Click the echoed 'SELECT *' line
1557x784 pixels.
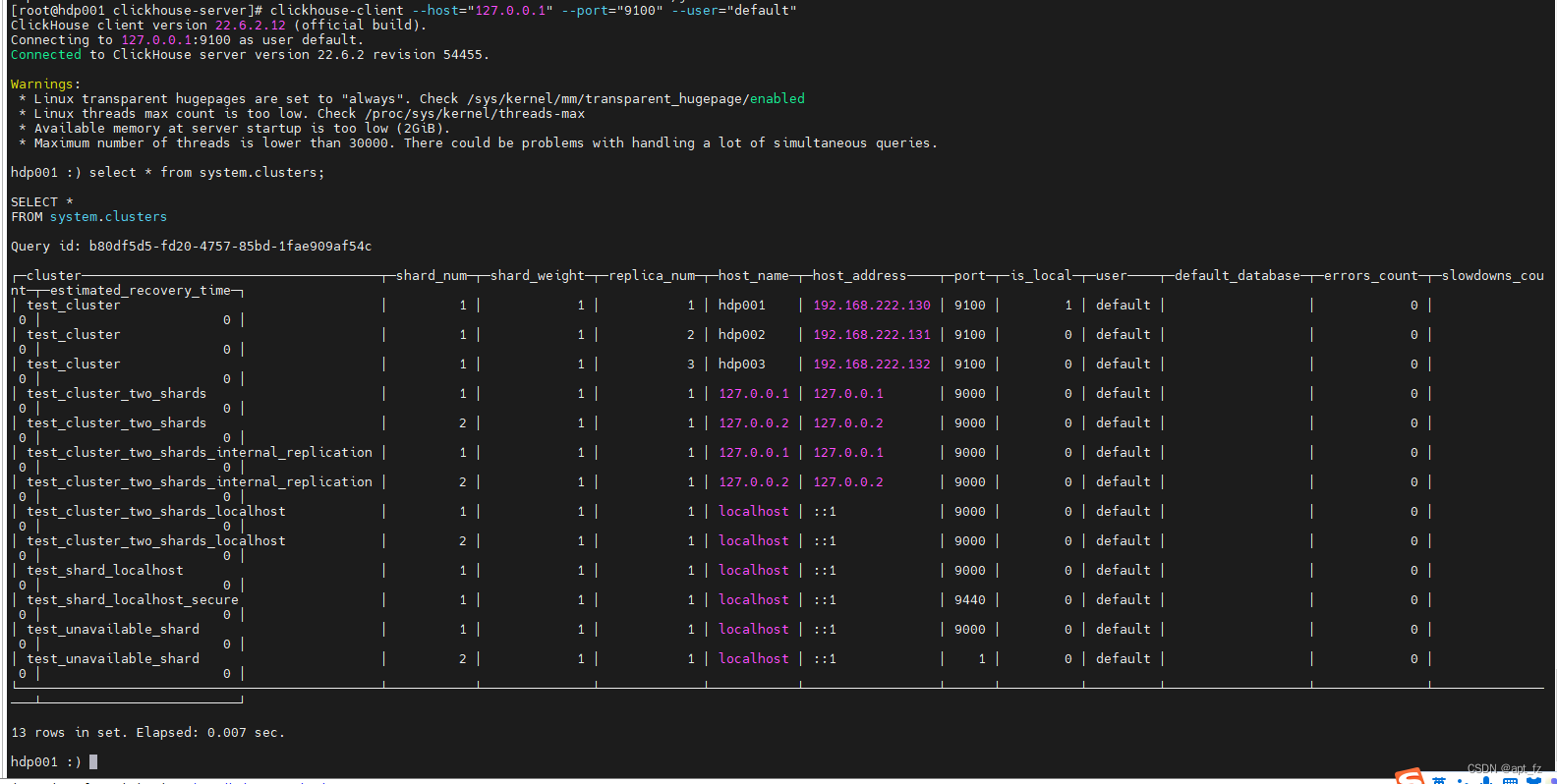pyautogui.click(x=42, y=202)
